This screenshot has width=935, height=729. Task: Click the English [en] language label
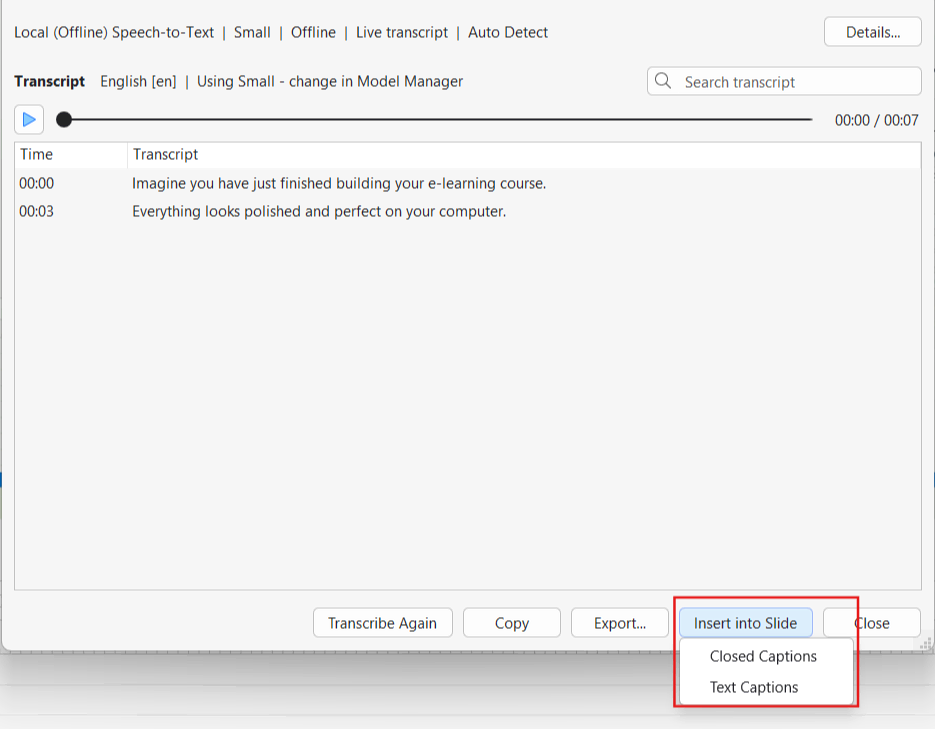138,81
